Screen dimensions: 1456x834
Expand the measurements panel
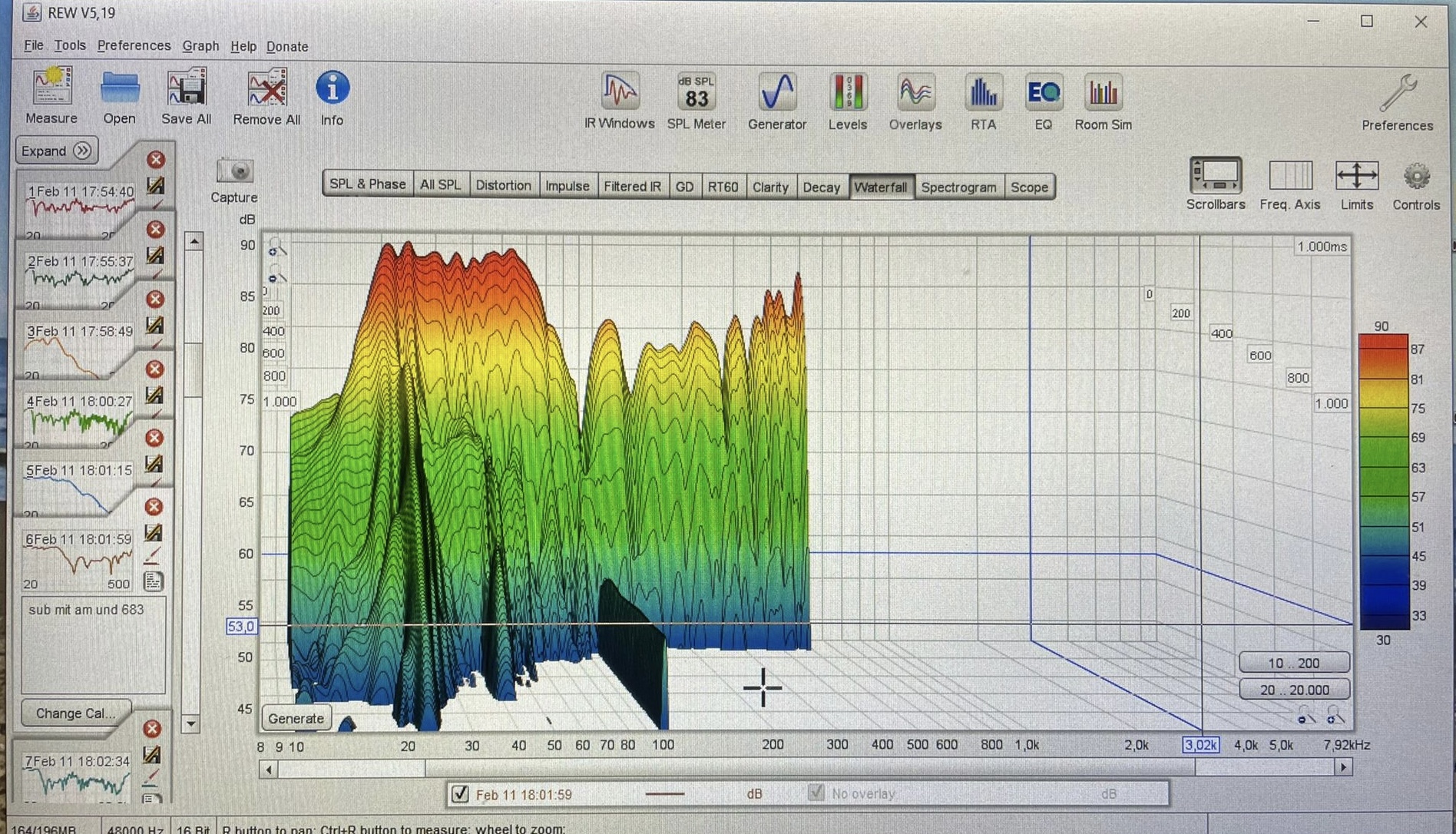(x=56, y=151)
